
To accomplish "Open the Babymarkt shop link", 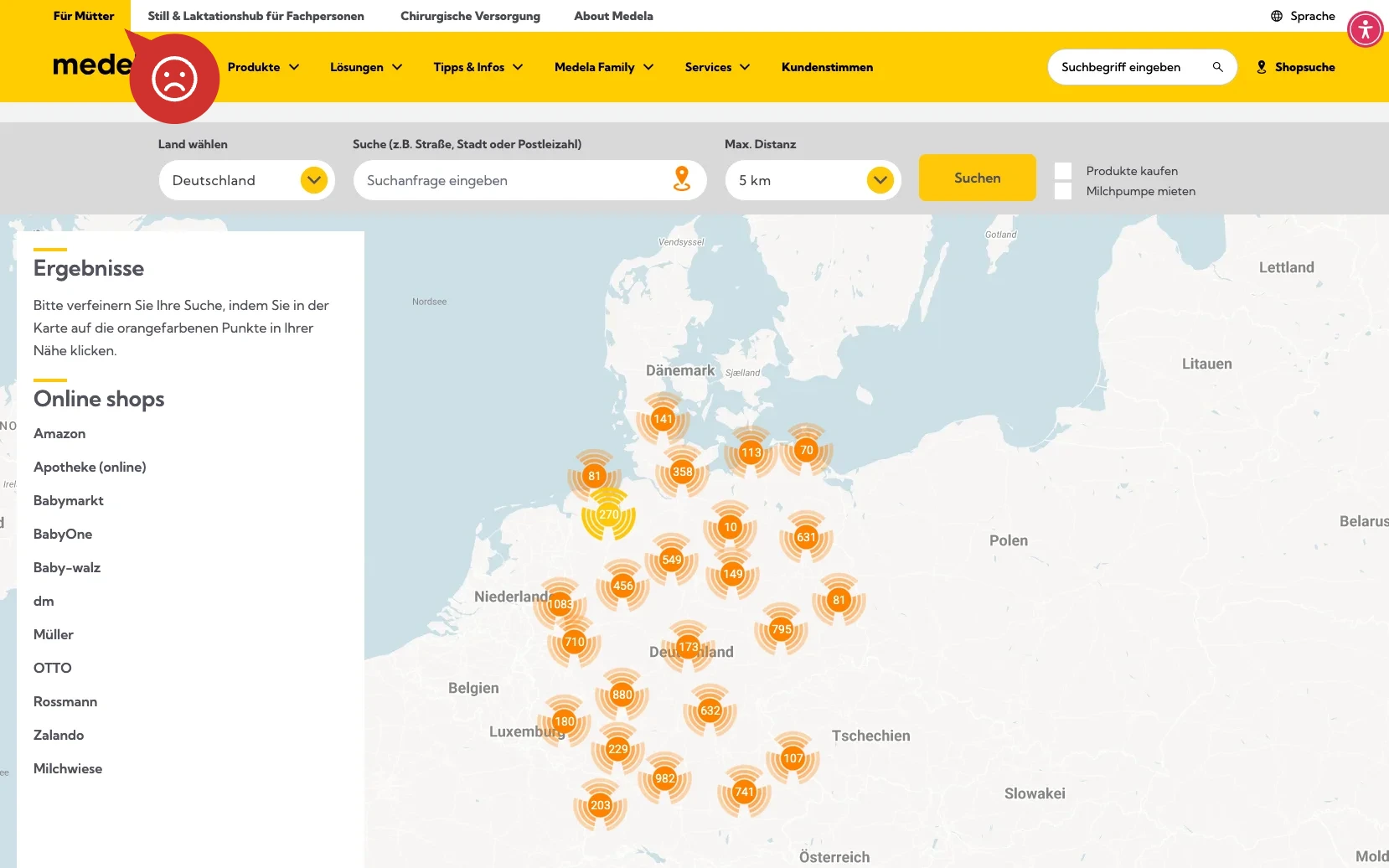I will (x=69, y=500).
